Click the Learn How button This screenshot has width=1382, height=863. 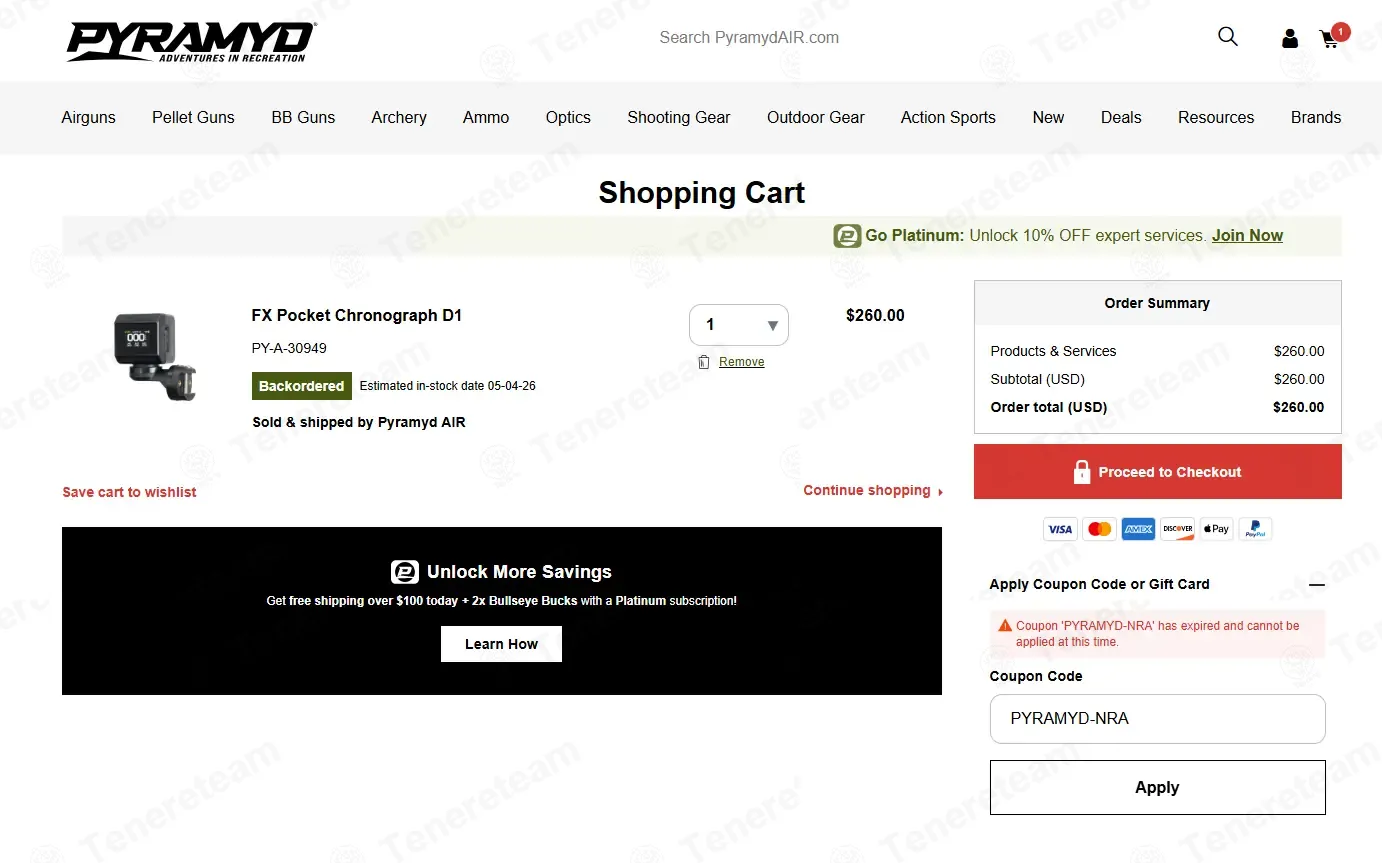(x=501, y=644)
